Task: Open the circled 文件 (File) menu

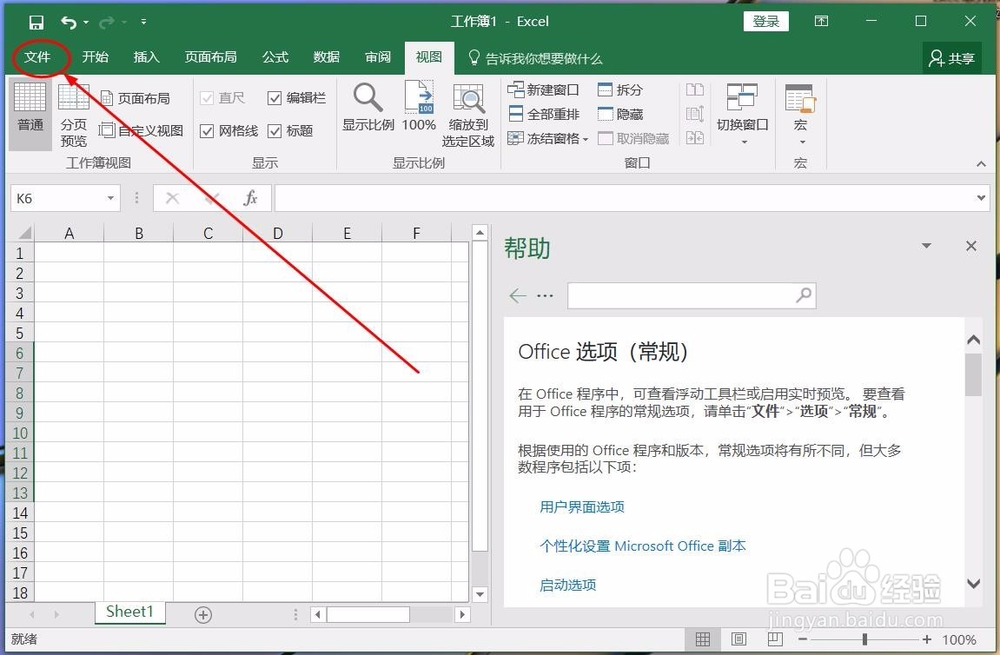Action: (39, 57)
